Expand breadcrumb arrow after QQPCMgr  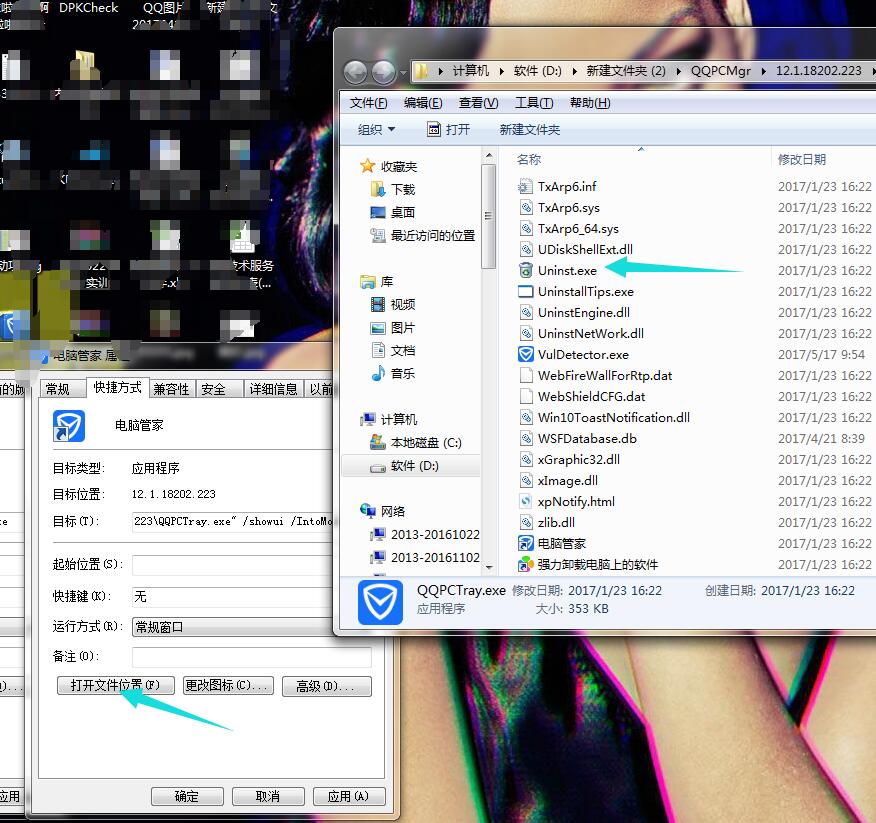pyautogui.click(x=764, y=71)
